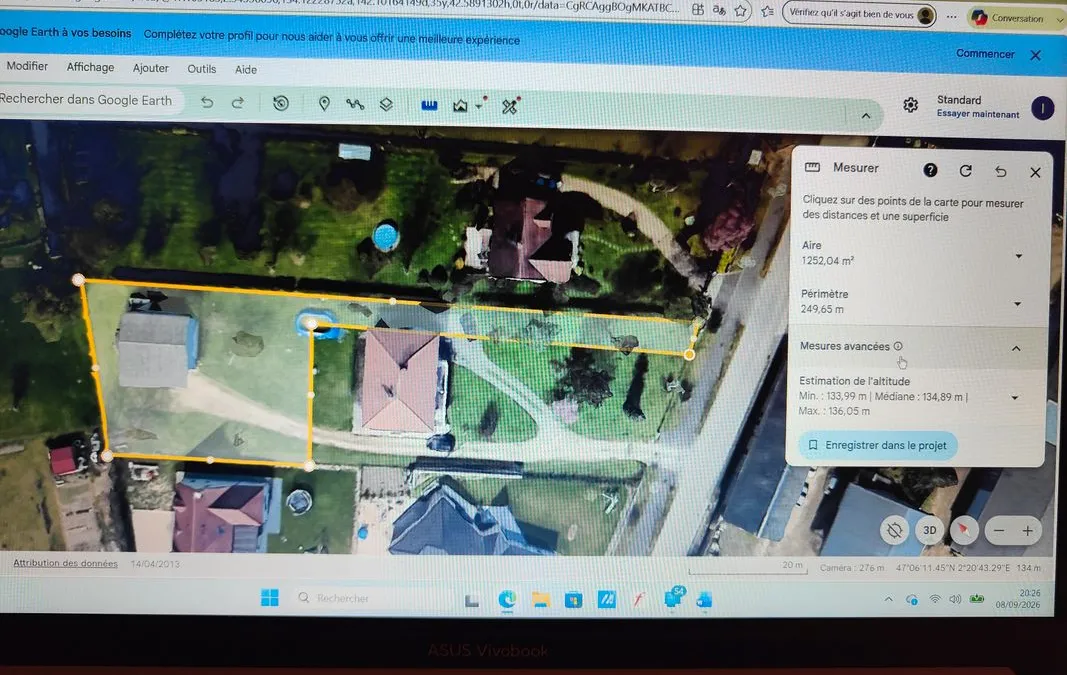Open the Outils menu
The height and width of the screenshot is (675, 1067).
point(201,69)
